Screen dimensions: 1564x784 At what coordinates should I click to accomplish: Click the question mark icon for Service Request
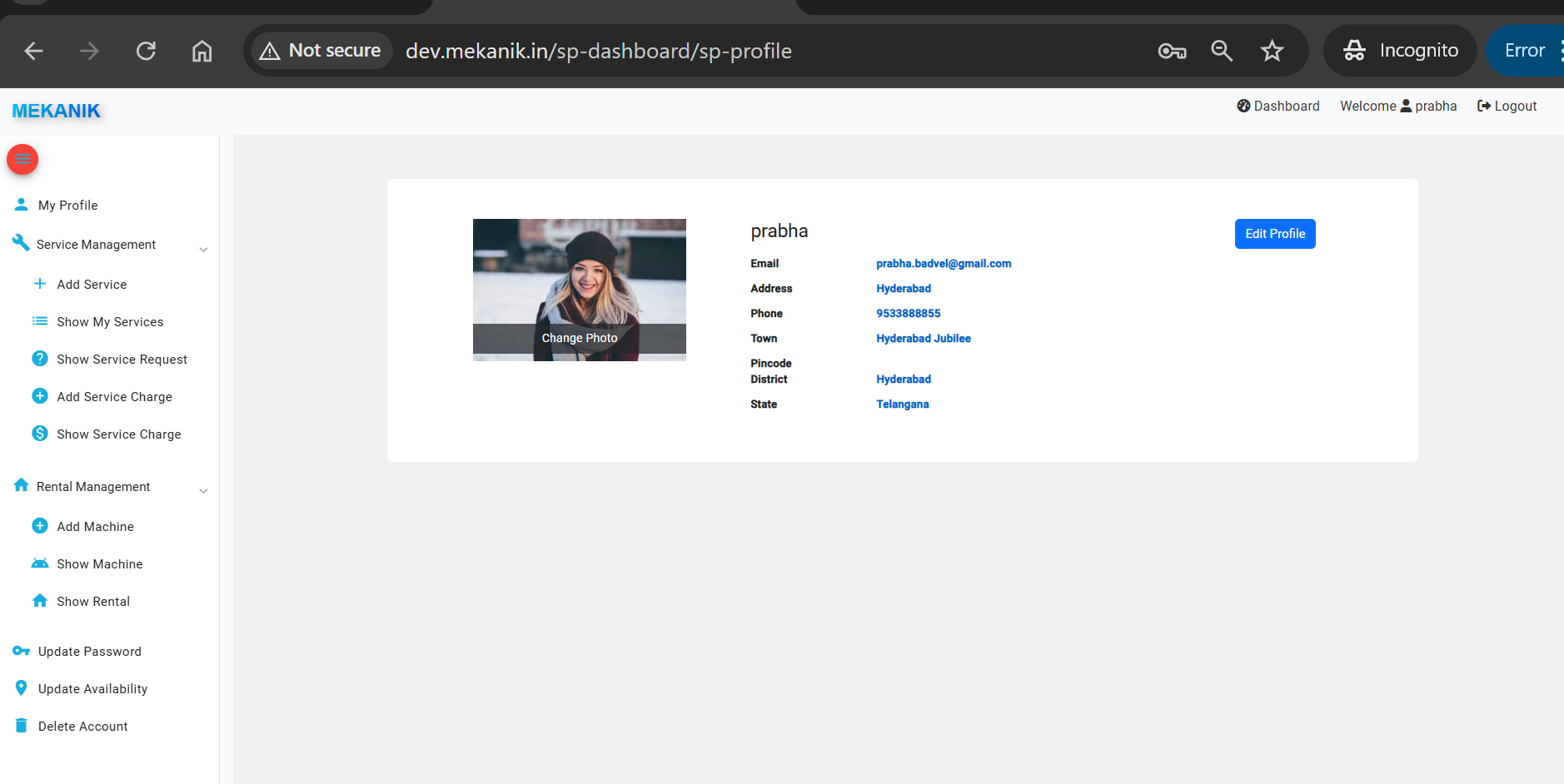coord(39,359)
